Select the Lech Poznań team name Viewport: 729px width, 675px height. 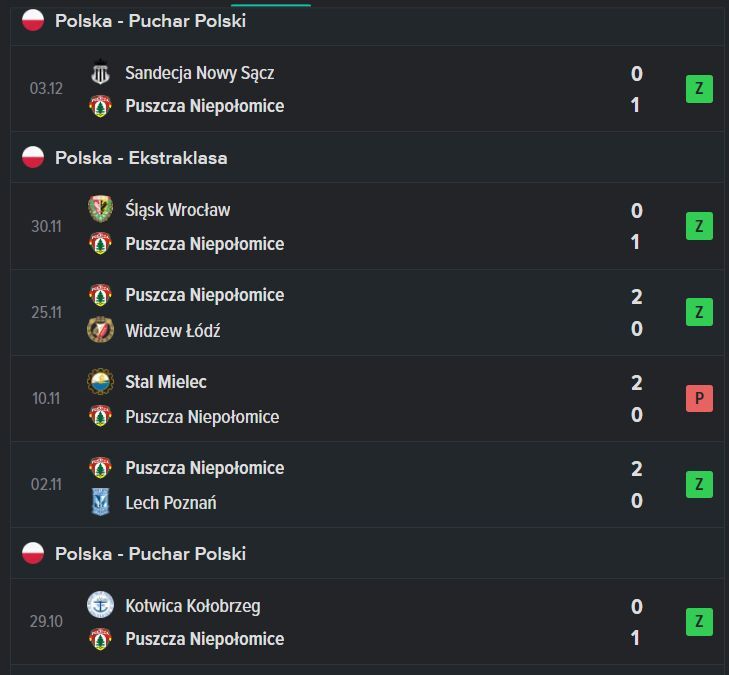point(170,502)
